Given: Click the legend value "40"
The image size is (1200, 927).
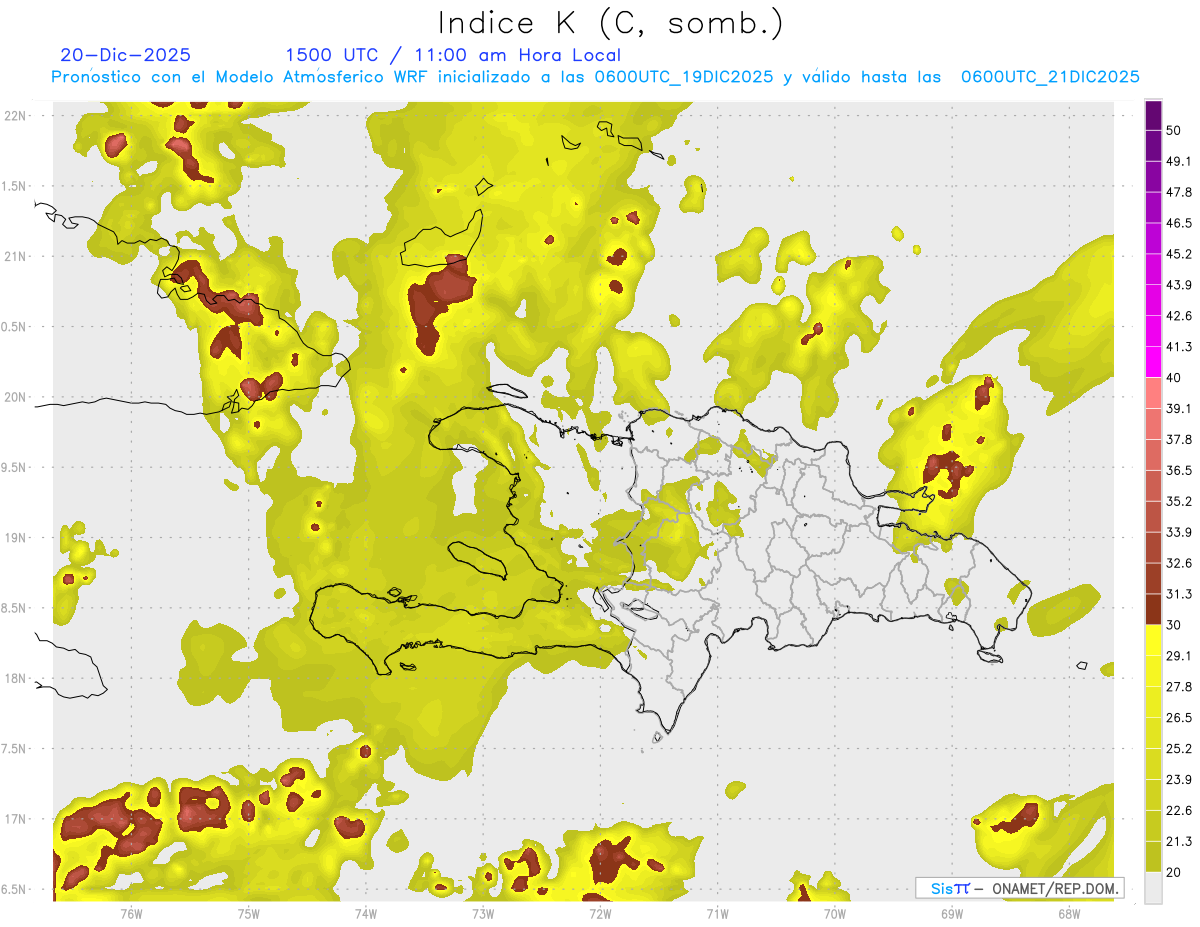Looking at the screenshot, I should click(1174, 377).
